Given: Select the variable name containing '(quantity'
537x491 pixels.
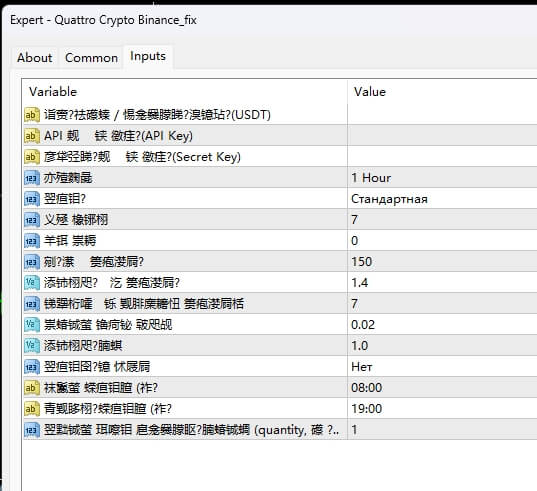Looking at the screenshot, I should [191, 430].
